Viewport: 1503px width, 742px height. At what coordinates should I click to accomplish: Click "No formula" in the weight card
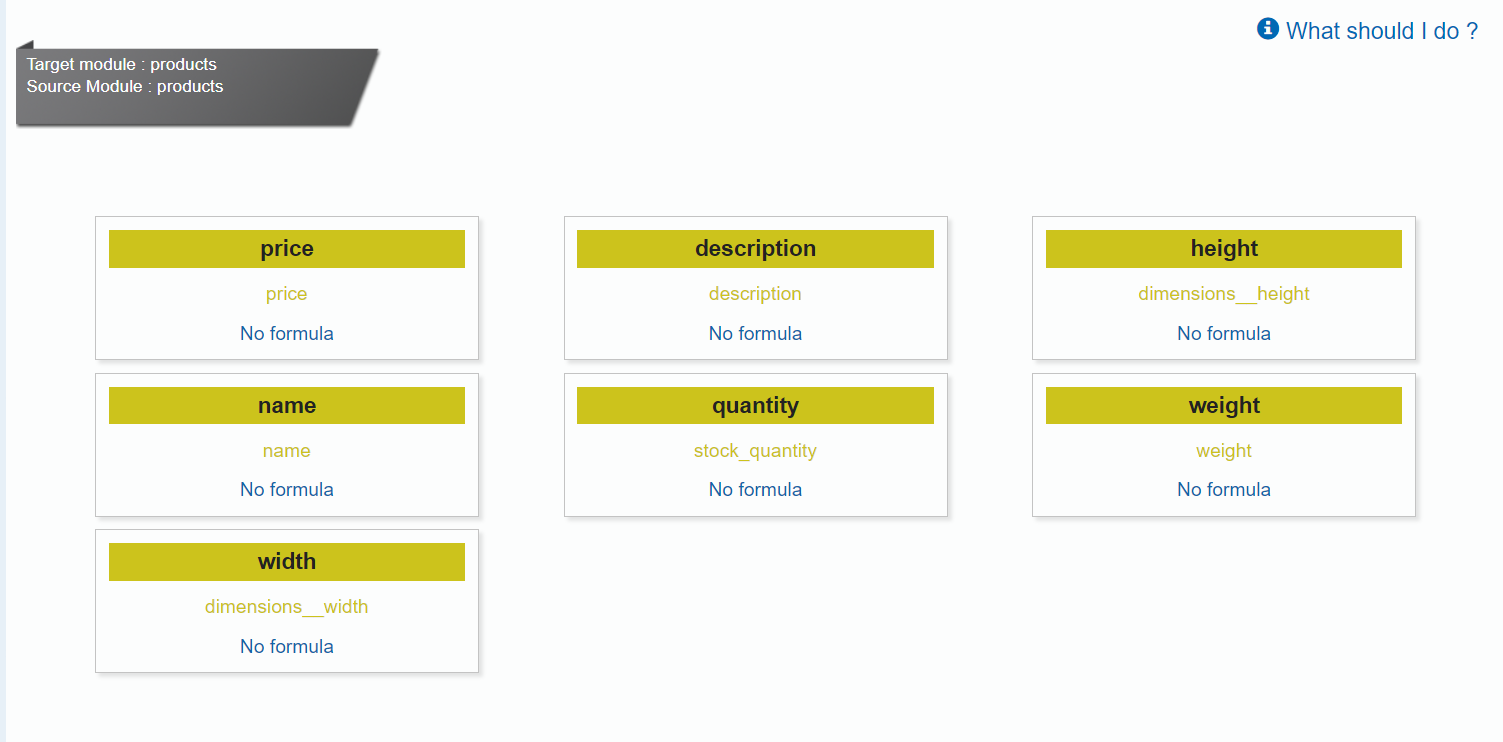click(1223, 489)
